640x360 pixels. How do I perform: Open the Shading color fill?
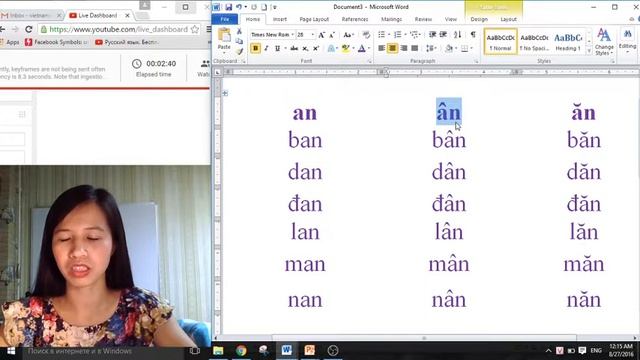tap(449, 48)
